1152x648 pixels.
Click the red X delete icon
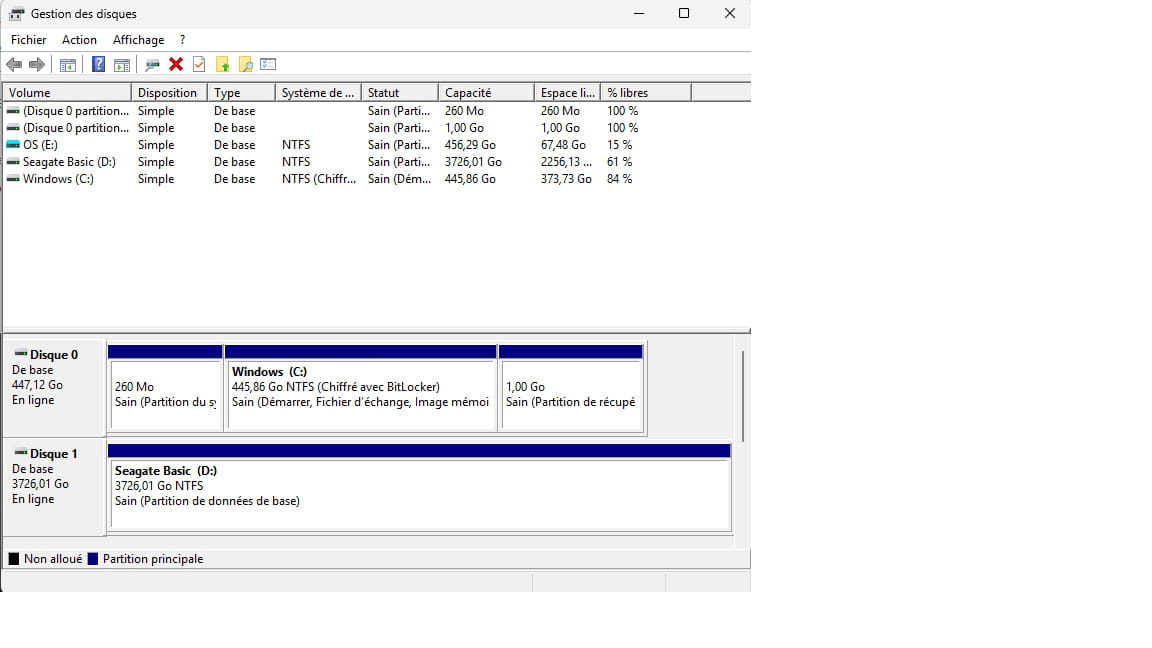click(176, 65)
